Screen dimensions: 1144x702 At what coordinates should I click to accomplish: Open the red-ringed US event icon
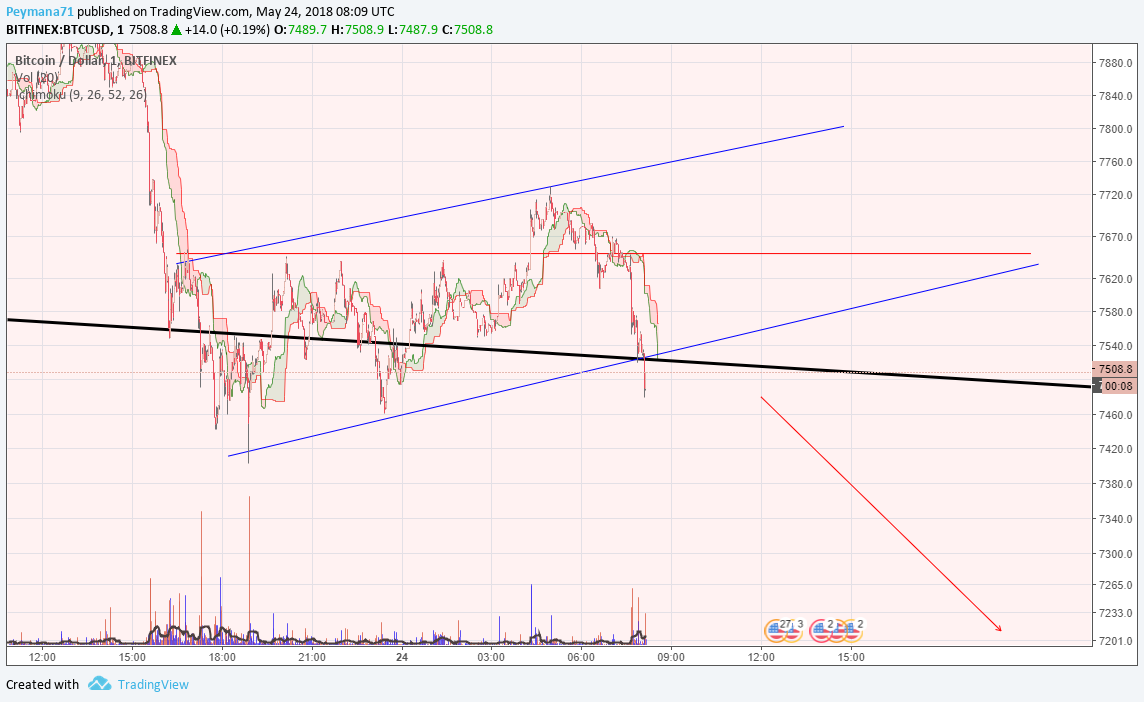click(x=821, y=630)
